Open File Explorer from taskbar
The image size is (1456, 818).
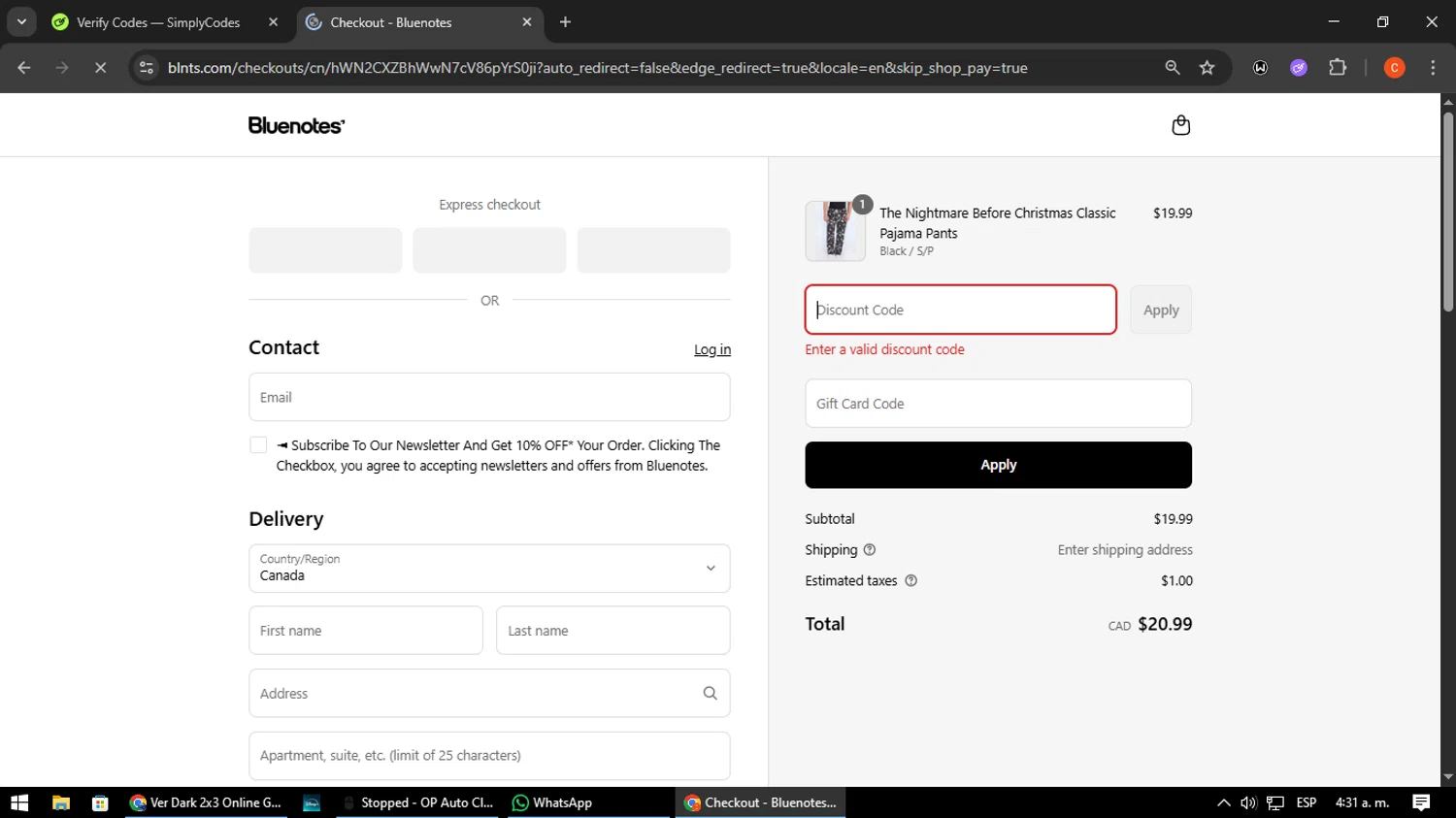[60, 802]
